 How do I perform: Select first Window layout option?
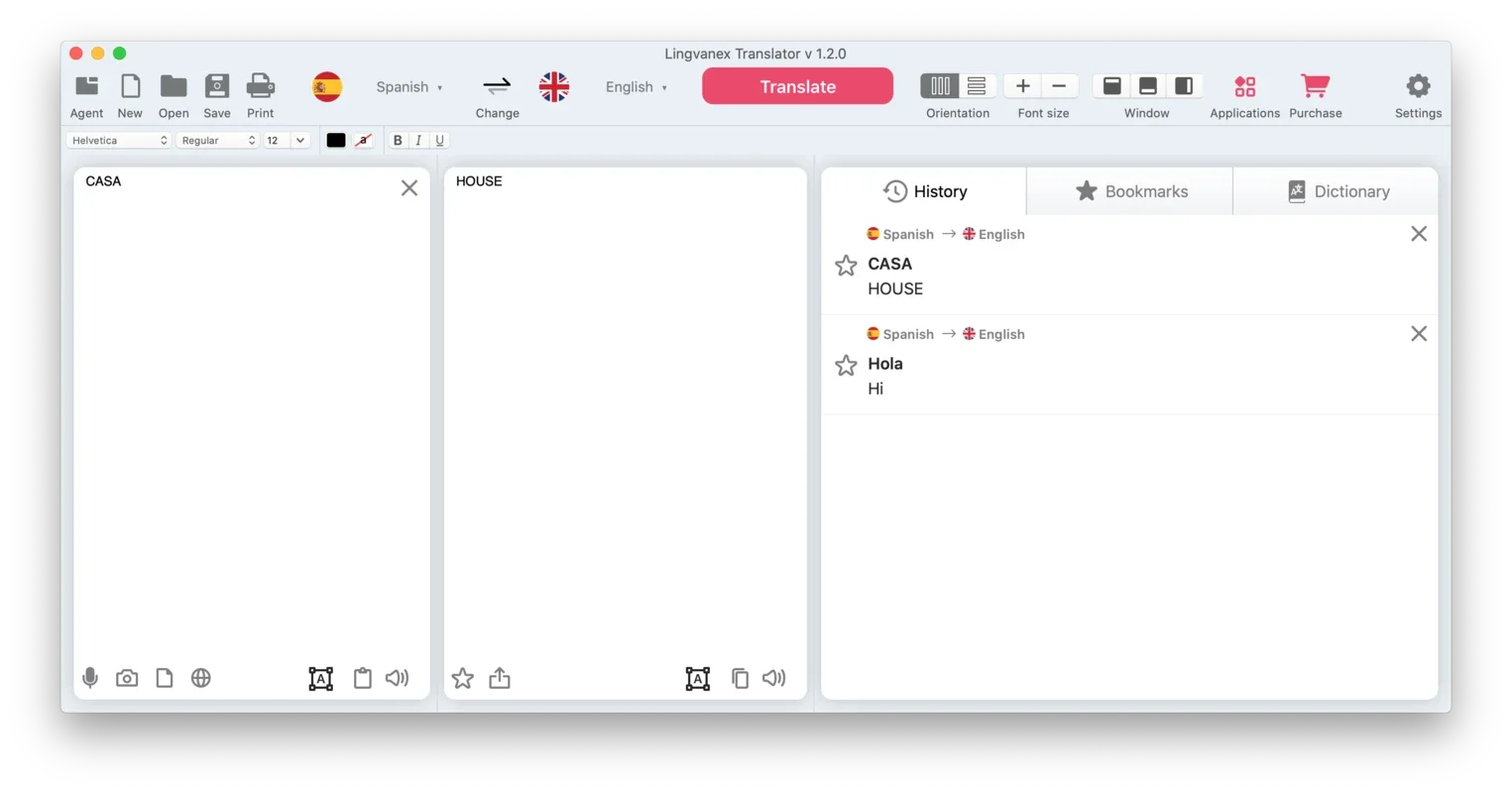point(1112,86)
